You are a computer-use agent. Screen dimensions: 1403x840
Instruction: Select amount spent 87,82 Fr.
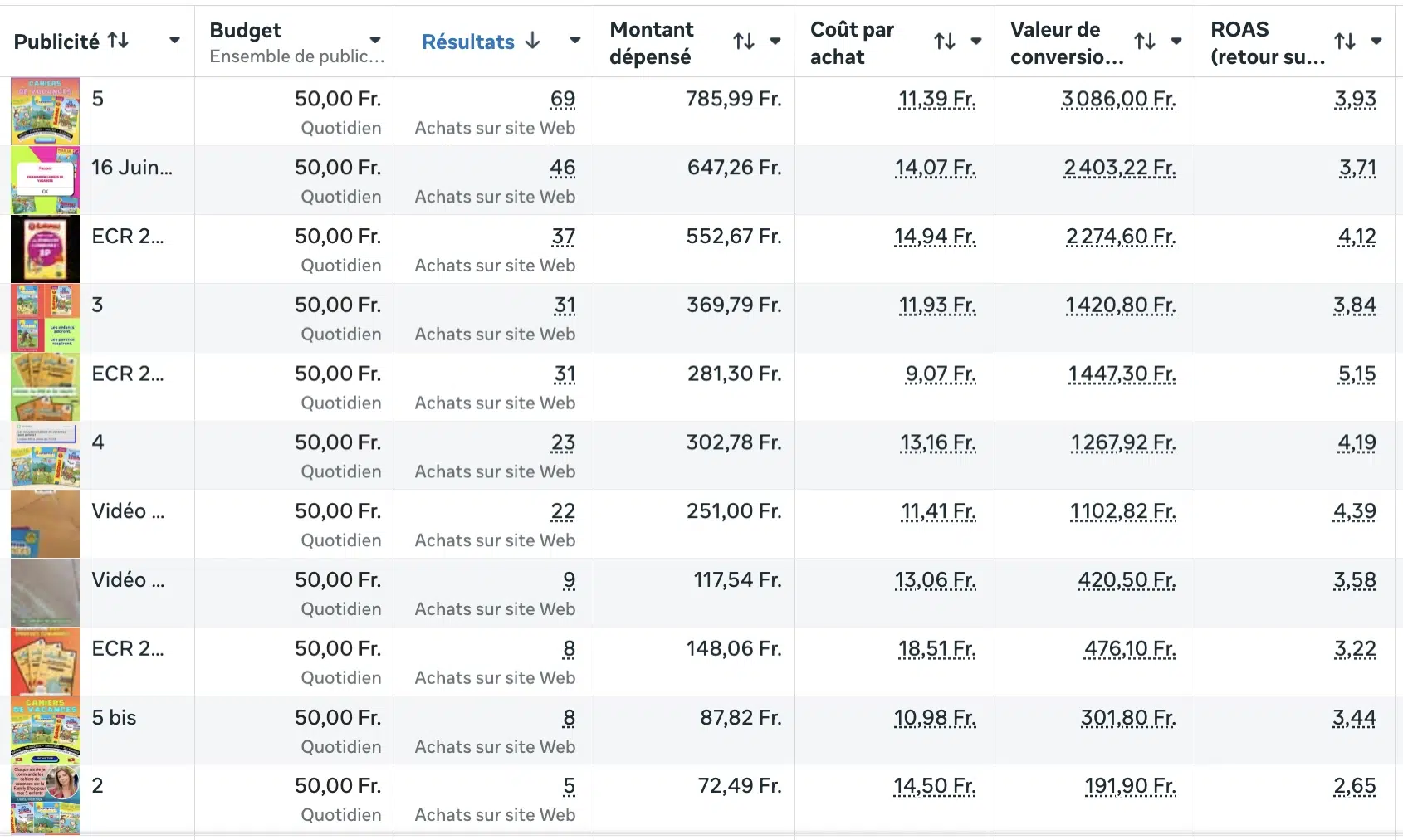pos(741,717)
